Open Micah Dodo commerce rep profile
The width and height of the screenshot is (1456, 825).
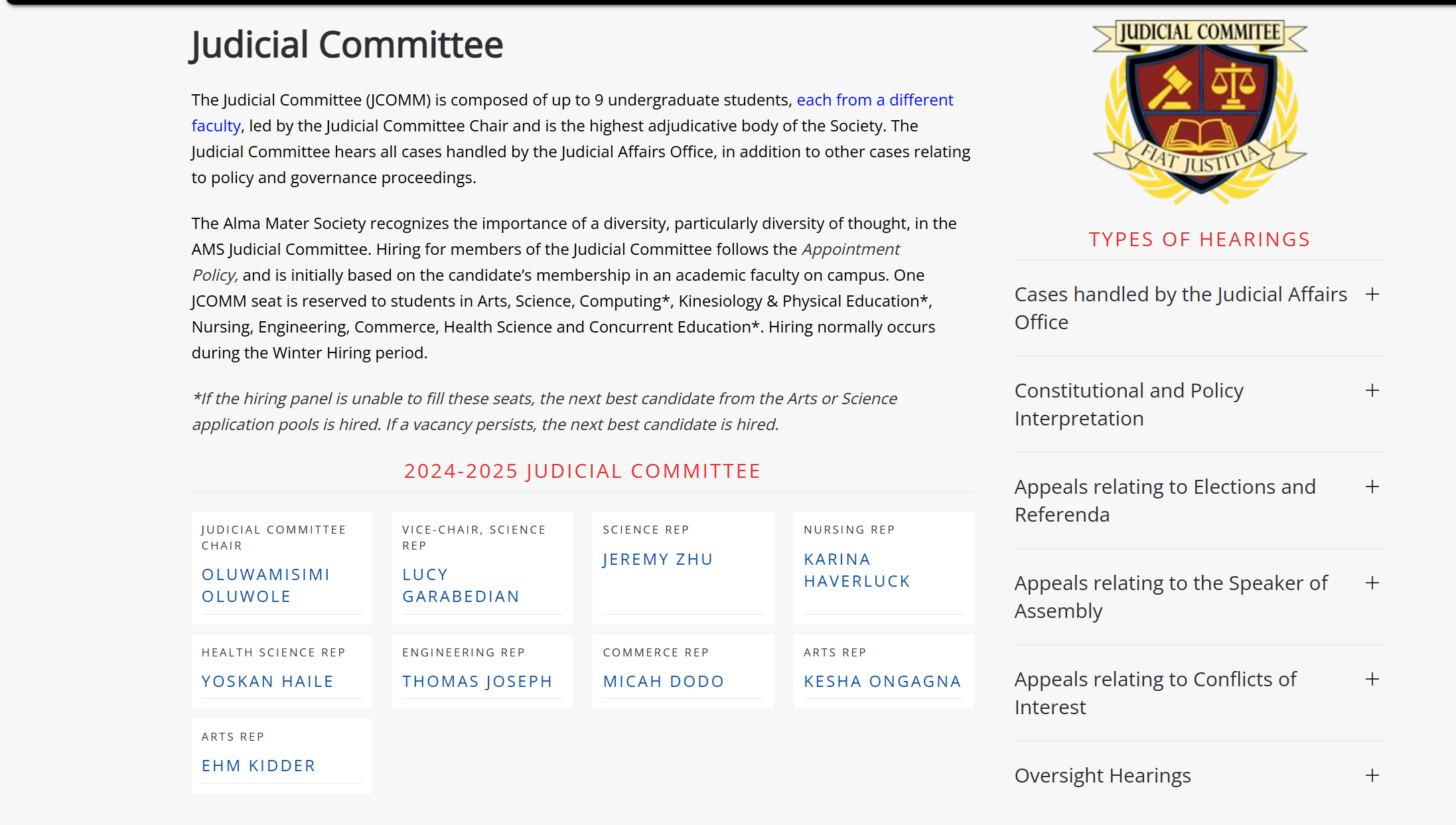[663, 682]
